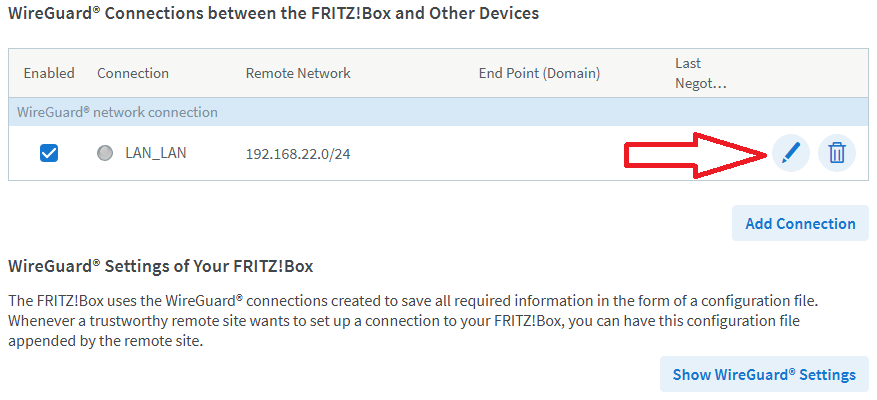Click the red arrow annotation
This screenshot has width=877, height=400.
click(696, 156)
